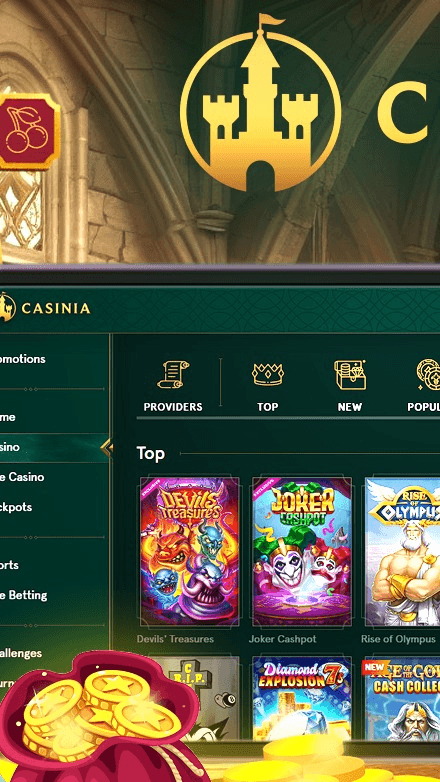Click the small Casinia castle logo
The width and height of the screenshot is (440, 782).
(7, 308)
